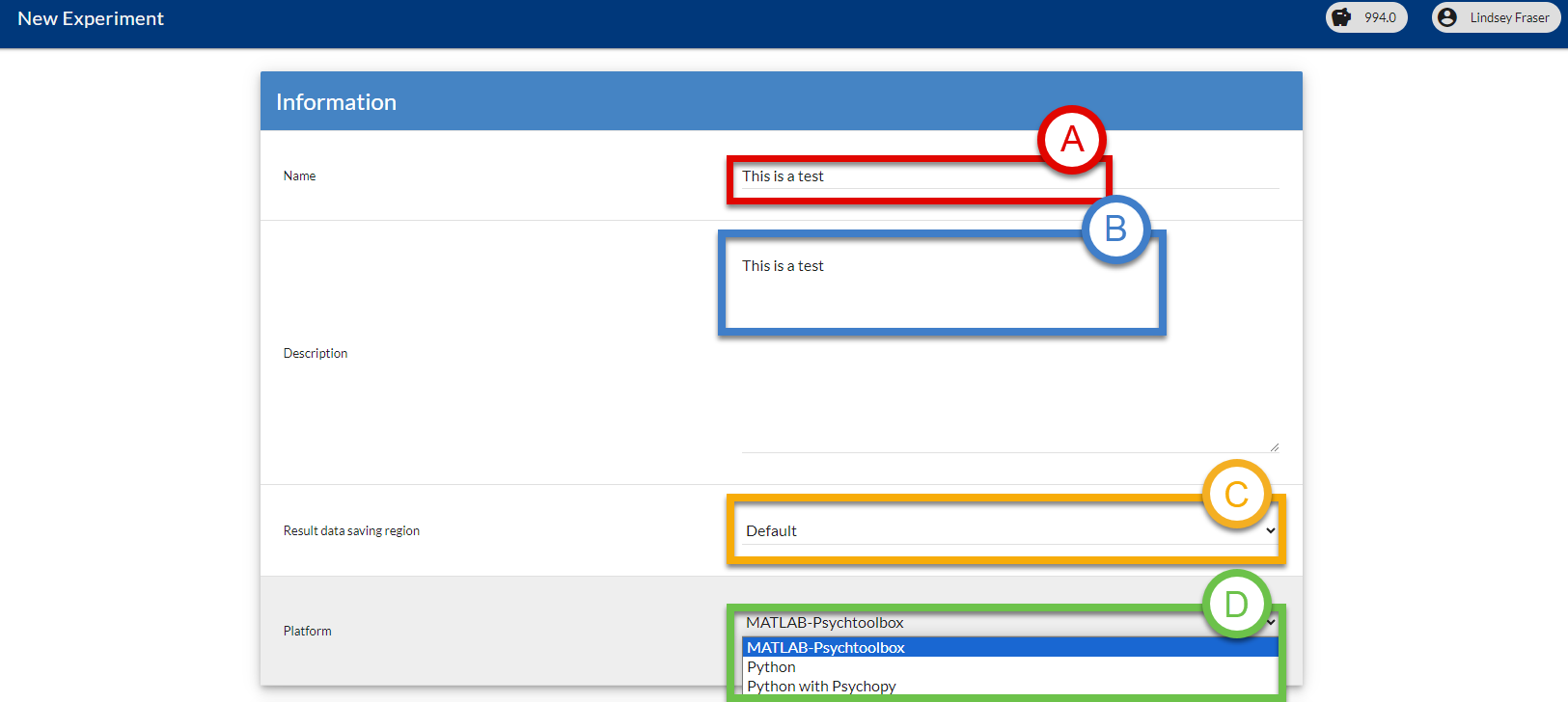Click the user avatar icon
This screenshot has height=702, width=1568.
[1446, 17]
